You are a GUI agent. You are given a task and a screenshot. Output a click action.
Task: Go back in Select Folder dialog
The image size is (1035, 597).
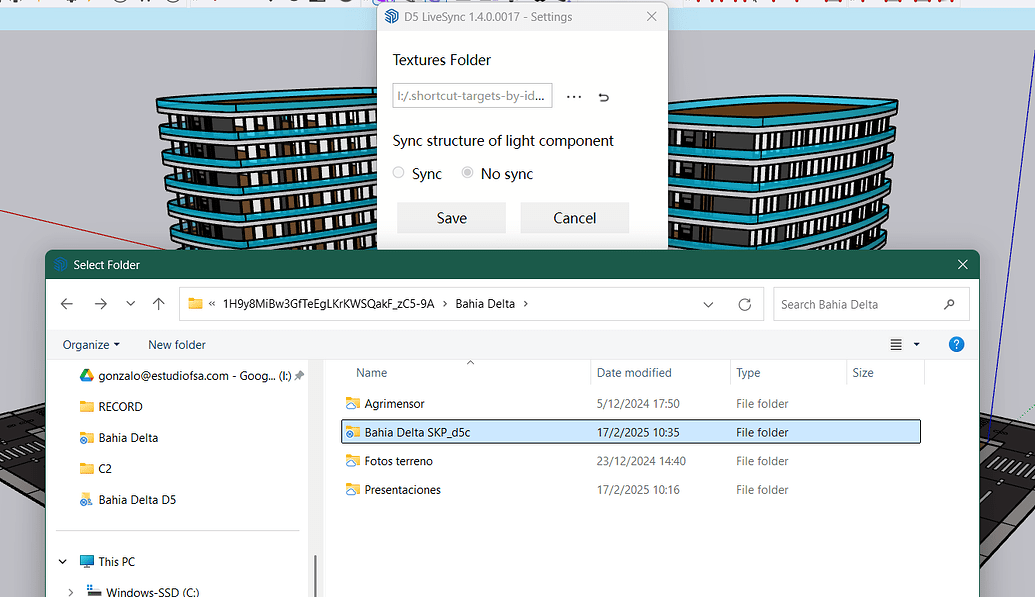coord(67,304)
